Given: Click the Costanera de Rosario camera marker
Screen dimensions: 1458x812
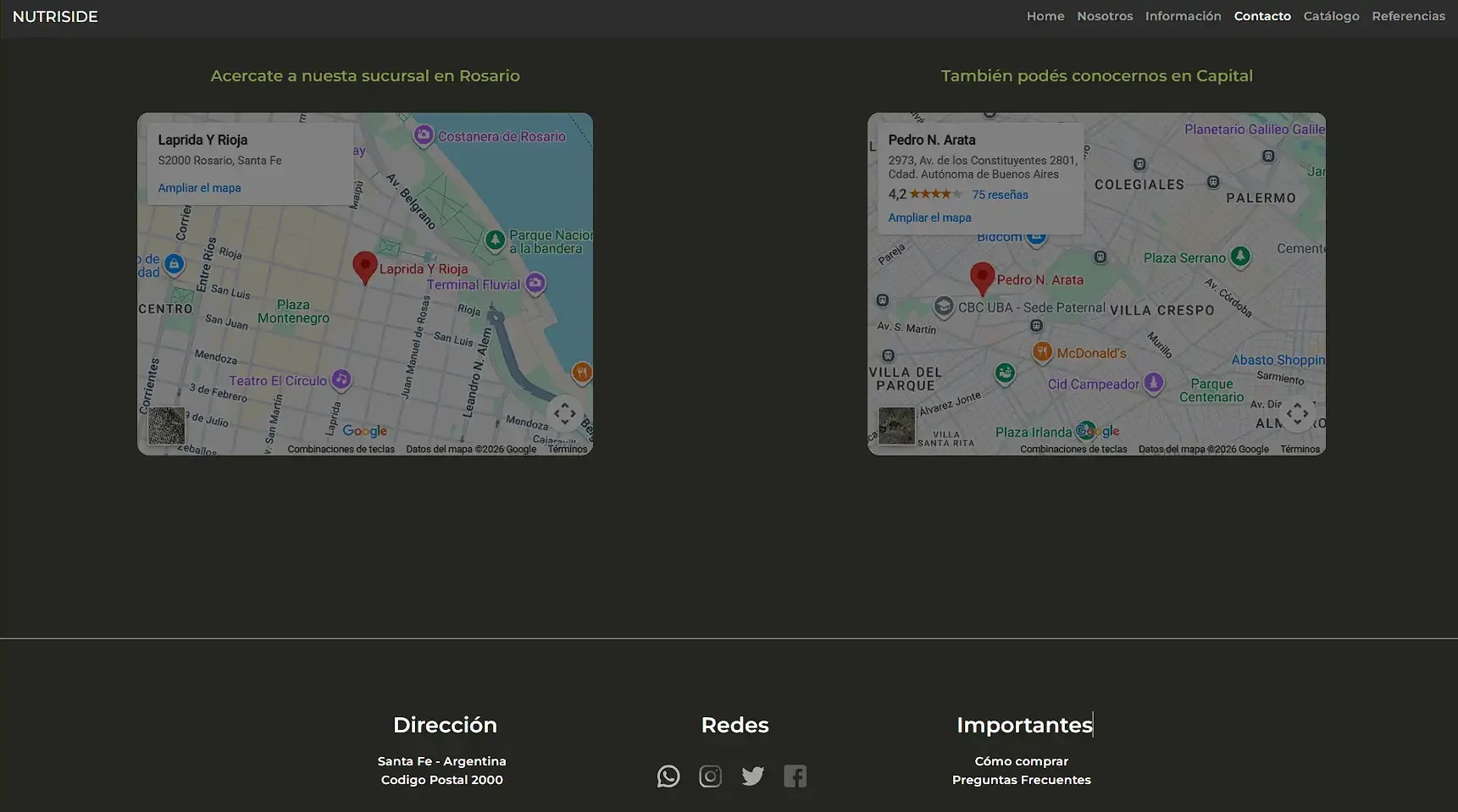Looking at the screenshot, I should (424, 135).
